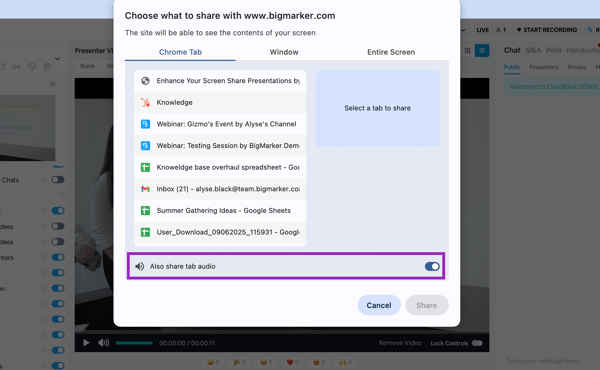Select the Gmail 'Inbox (21)' tab row
Image resolution: width=600 pixels, height=370 pixels.
pyautogui.click(x=220, y=189)
